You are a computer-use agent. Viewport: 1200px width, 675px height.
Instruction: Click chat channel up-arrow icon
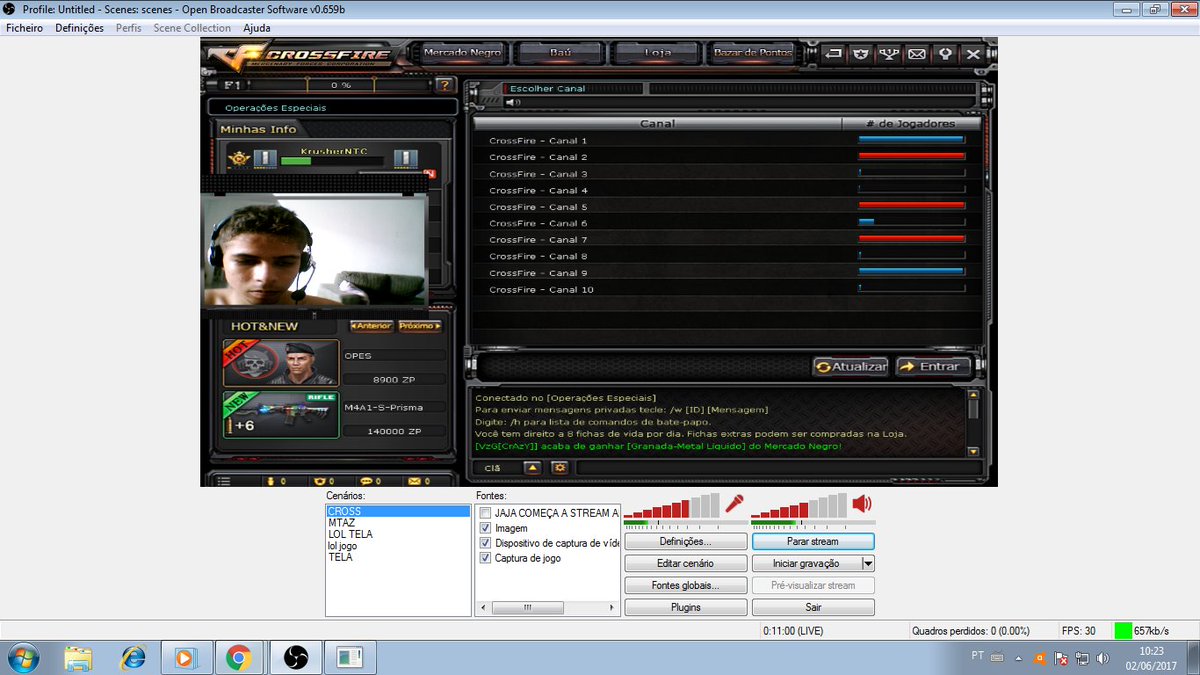(x=533, y=467)
